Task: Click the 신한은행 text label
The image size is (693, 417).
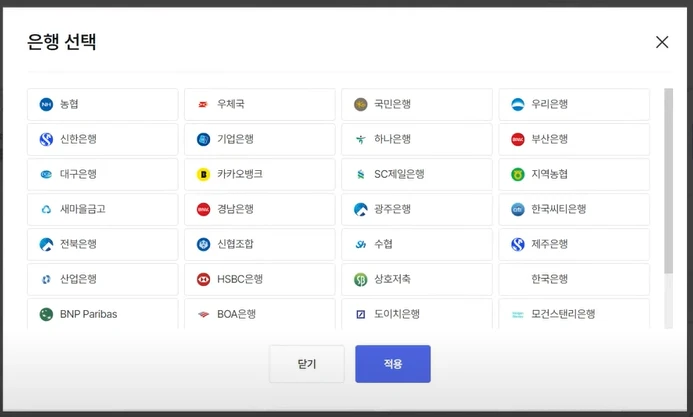Action: [x=78, y=139]
